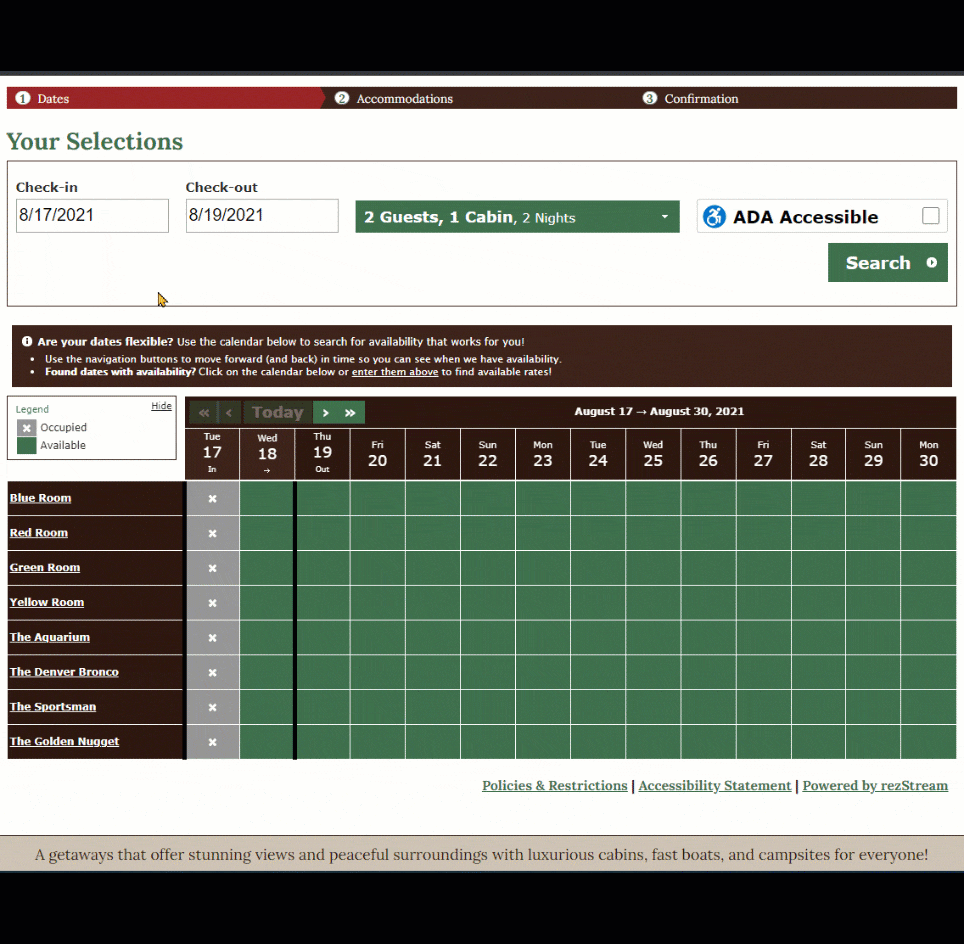Open the Check-in date picker field
Viewport: 964px width, 944px height.
92,216
